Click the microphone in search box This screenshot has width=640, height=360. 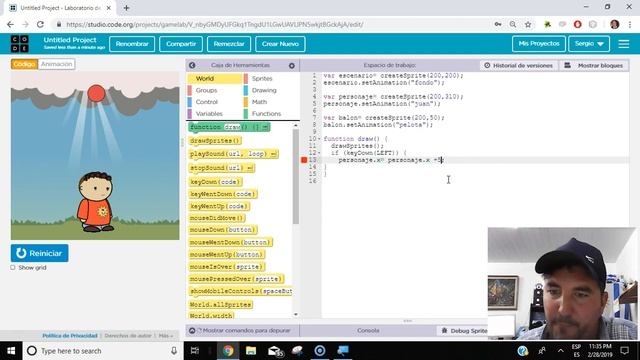(x=173, y=351)
